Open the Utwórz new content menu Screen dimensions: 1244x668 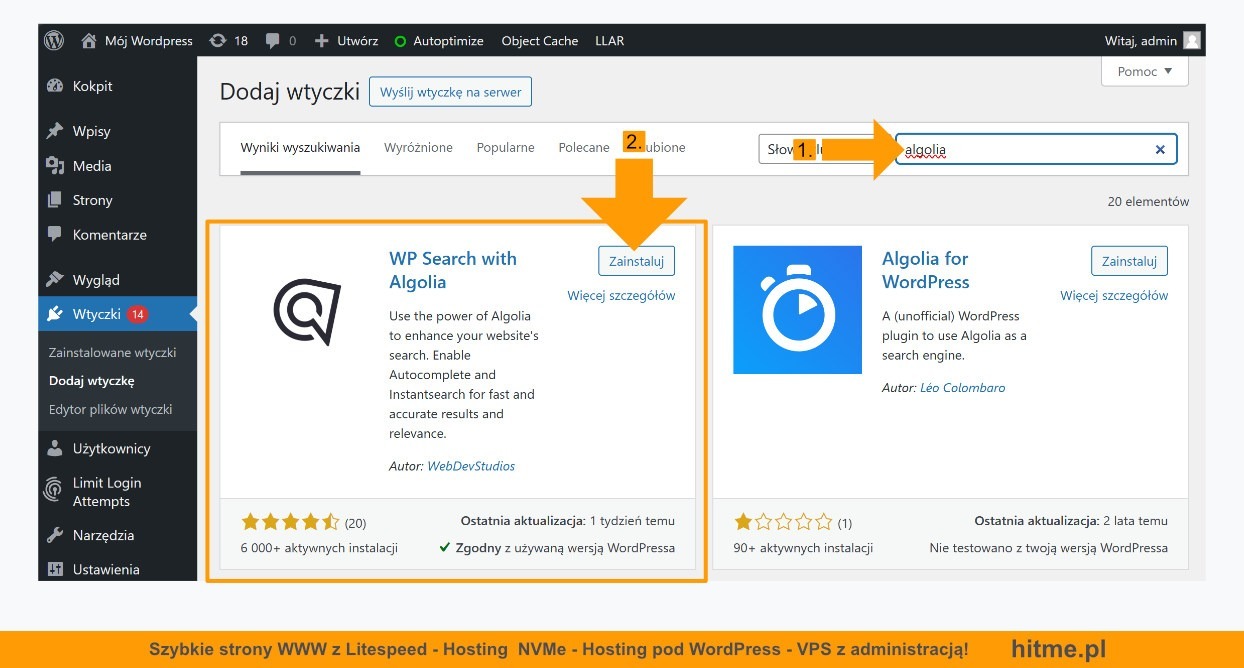pos(346,41)
